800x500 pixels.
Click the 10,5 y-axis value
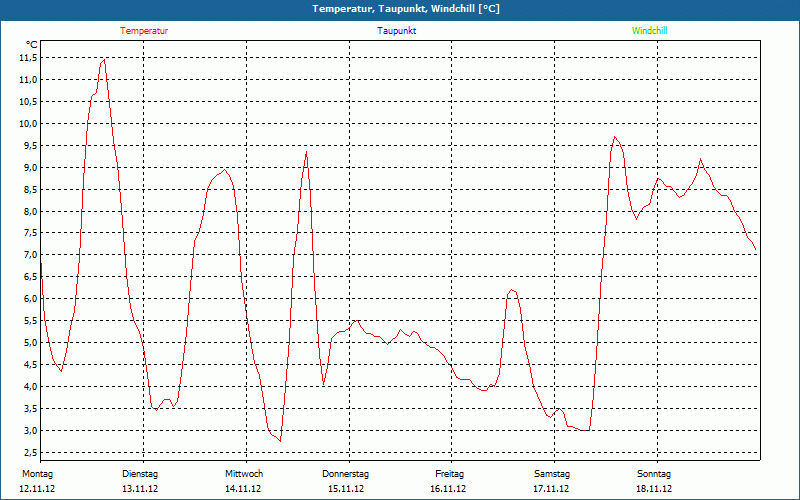[28, 102]
